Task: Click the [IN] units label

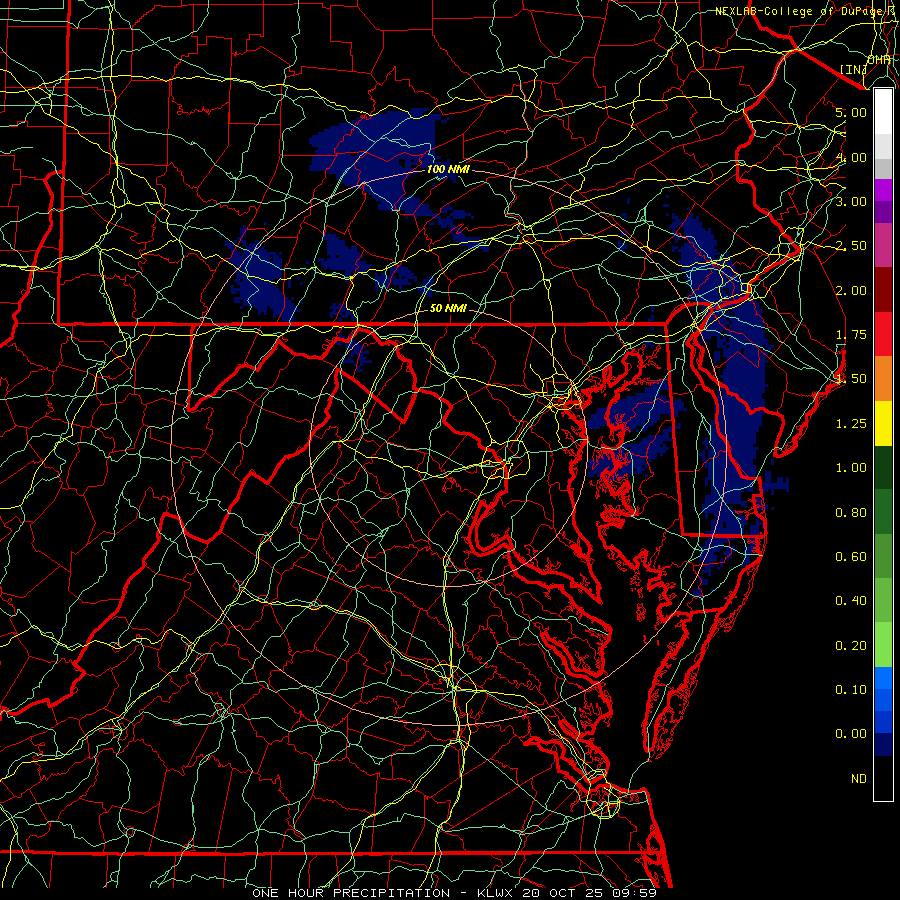Action: coord(854,69)
